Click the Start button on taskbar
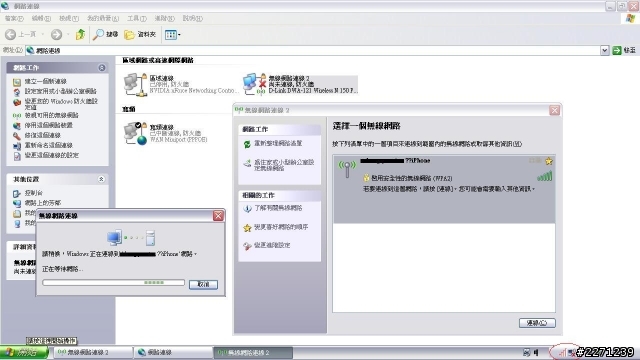This screenshot has height=360, width=640. [x=24, y=352]
